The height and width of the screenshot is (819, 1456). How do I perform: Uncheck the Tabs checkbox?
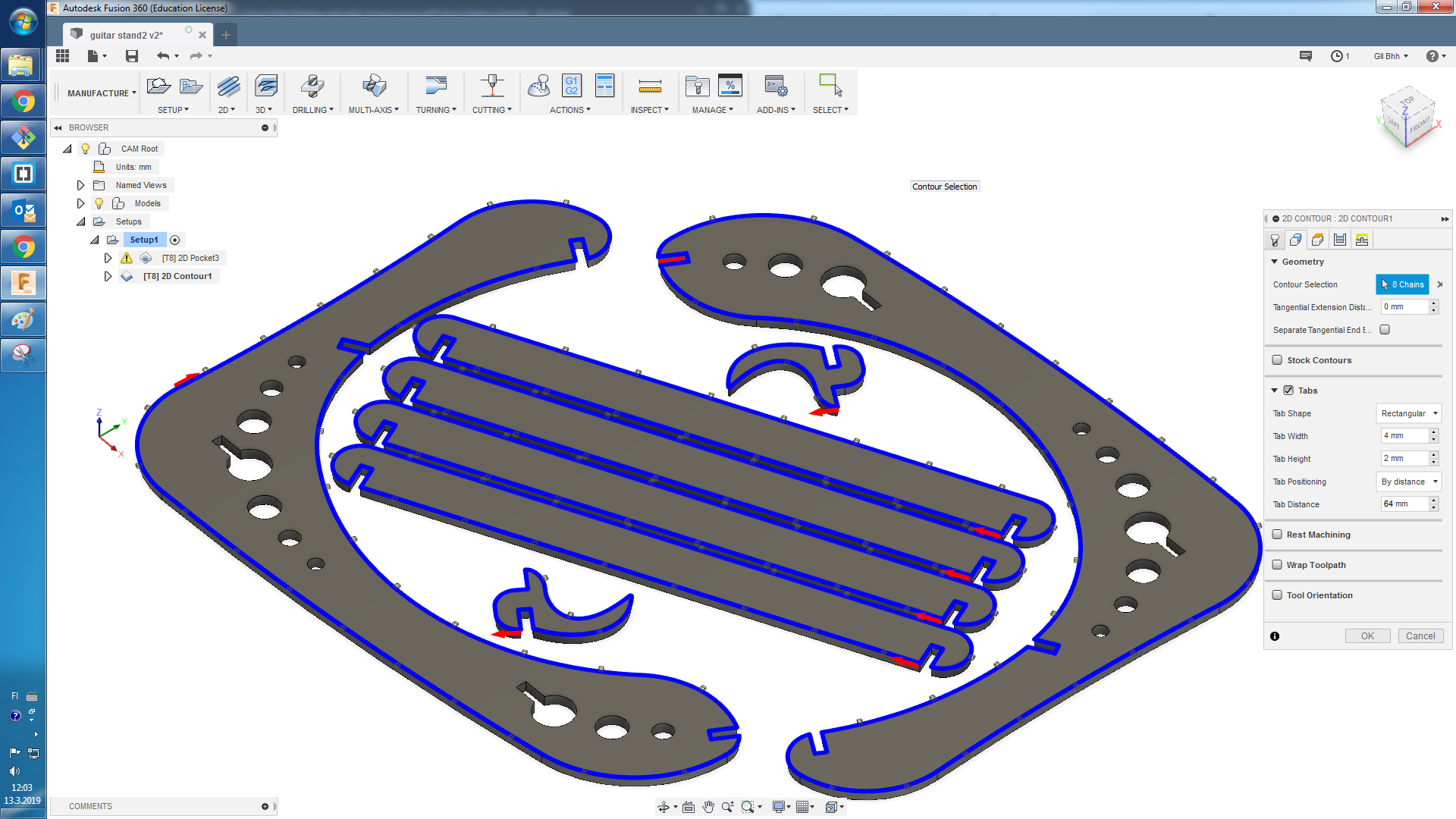1288,391
